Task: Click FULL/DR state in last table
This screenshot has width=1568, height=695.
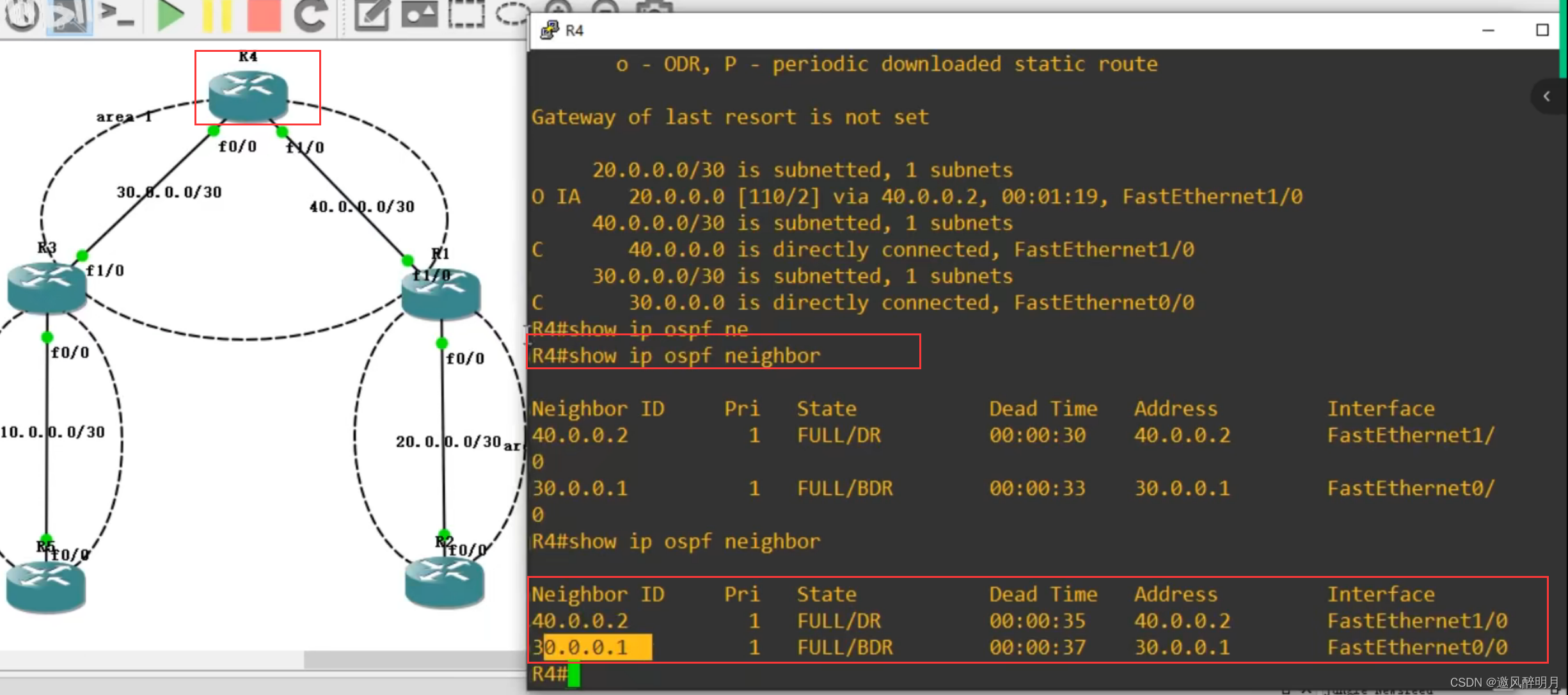Action: coord(839,621)
